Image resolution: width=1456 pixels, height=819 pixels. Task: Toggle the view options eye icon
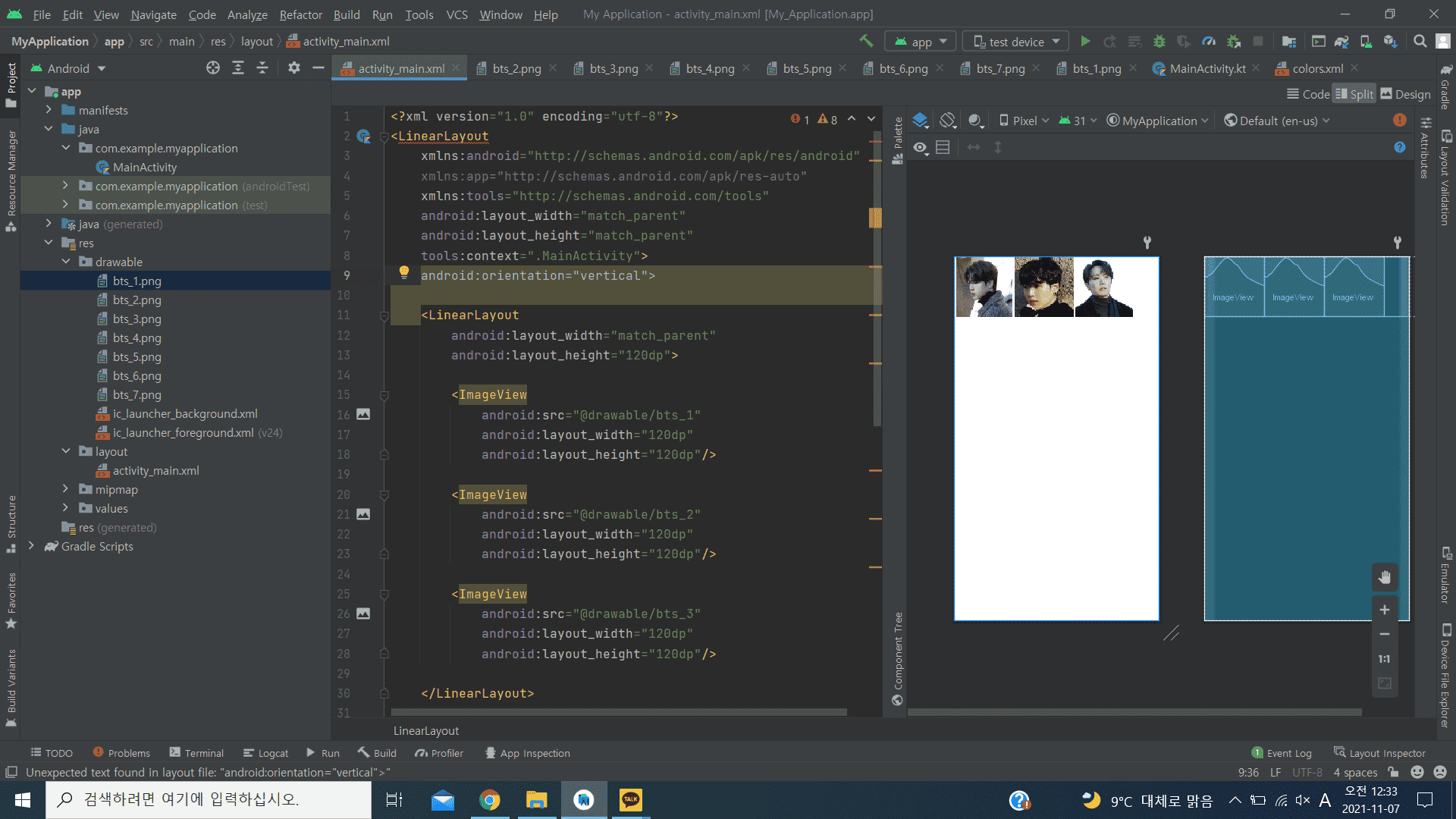[x=920, y=147]
